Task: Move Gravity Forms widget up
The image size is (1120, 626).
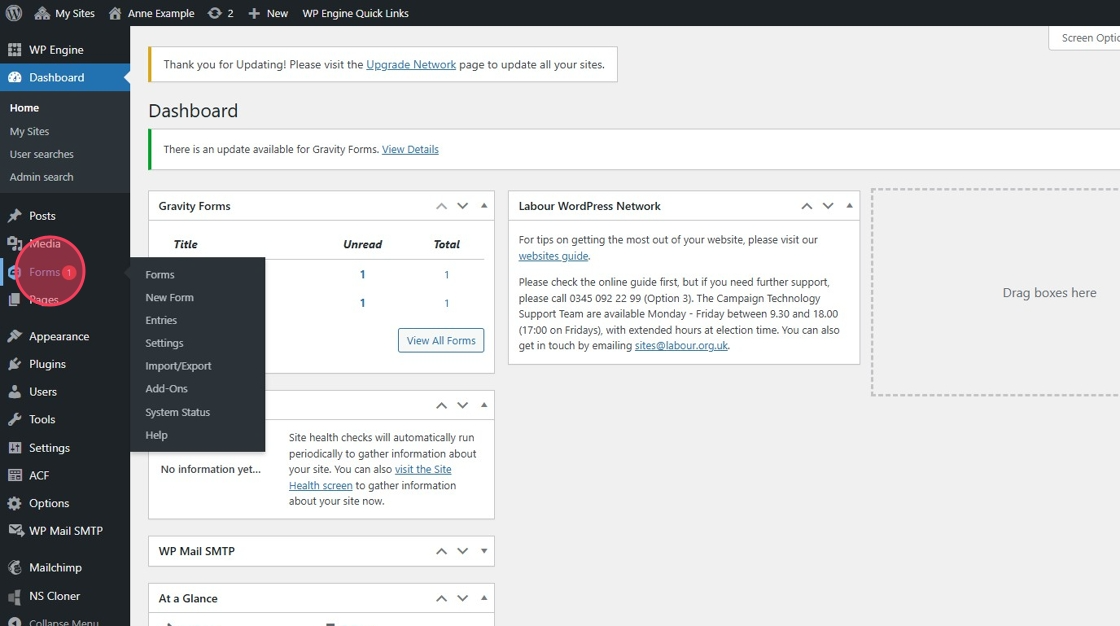Action: (441, 206)
